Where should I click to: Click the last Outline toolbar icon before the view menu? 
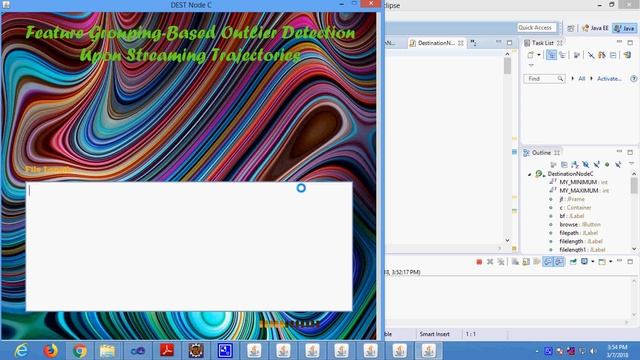[x=618, y=164]
